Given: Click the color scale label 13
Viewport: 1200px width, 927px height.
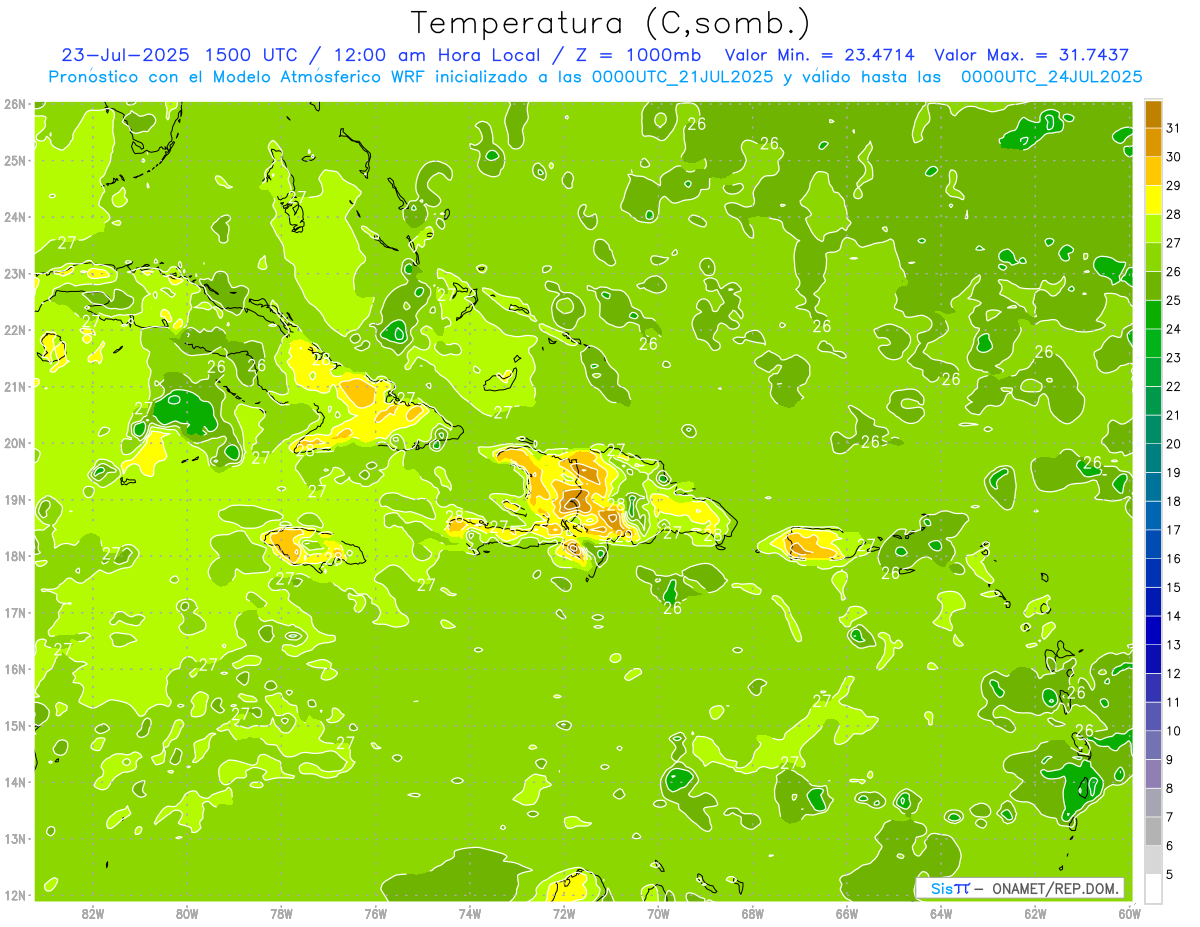Looking at the screenshot, I should click(x=1174, y=645).
